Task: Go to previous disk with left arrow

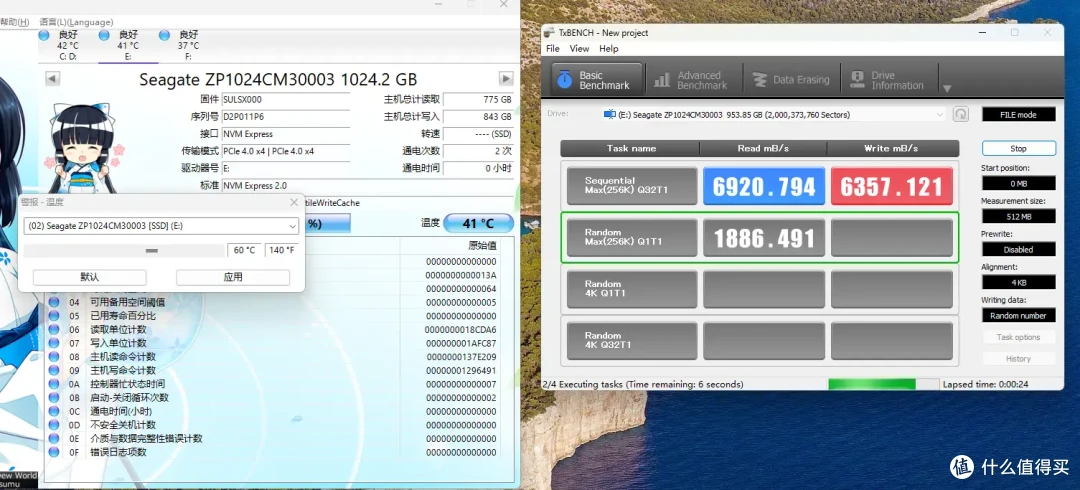Action: (x=52, y=79)
